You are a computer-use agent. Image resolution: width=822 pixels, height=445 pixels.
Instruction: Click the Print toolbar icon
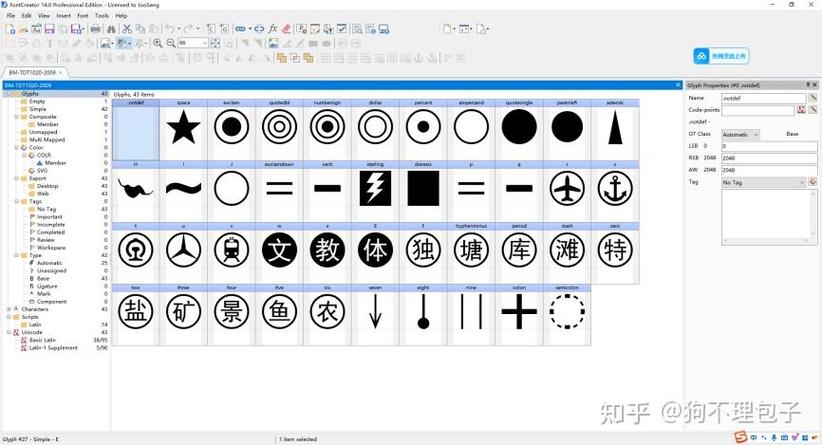click(x=95, y=29)
